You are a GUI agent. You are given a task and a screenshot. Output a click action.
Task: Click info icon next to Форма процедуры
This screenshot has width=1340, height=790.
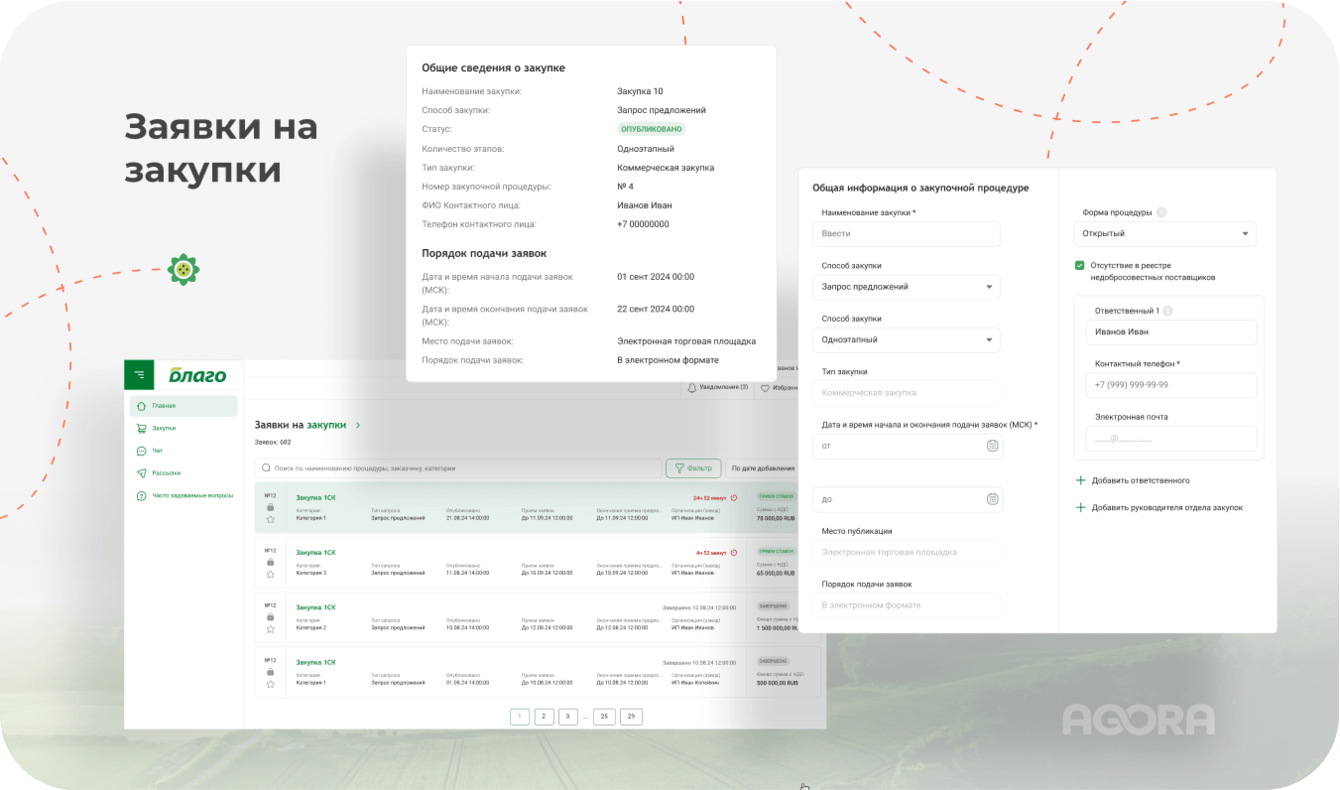point(1161,212)
